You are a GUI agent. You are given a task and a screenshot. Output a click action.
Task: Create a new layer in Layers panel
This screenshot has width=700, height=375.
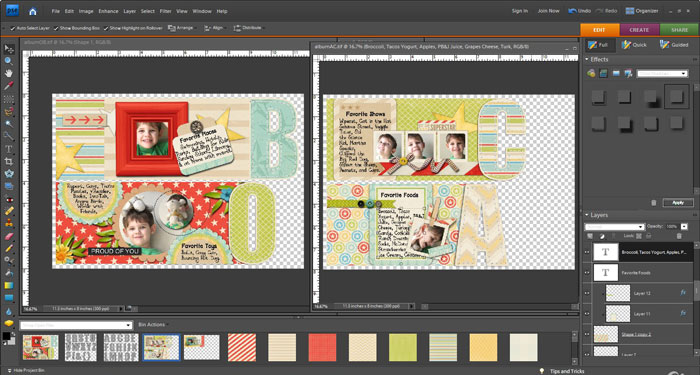tap(590, 236)
